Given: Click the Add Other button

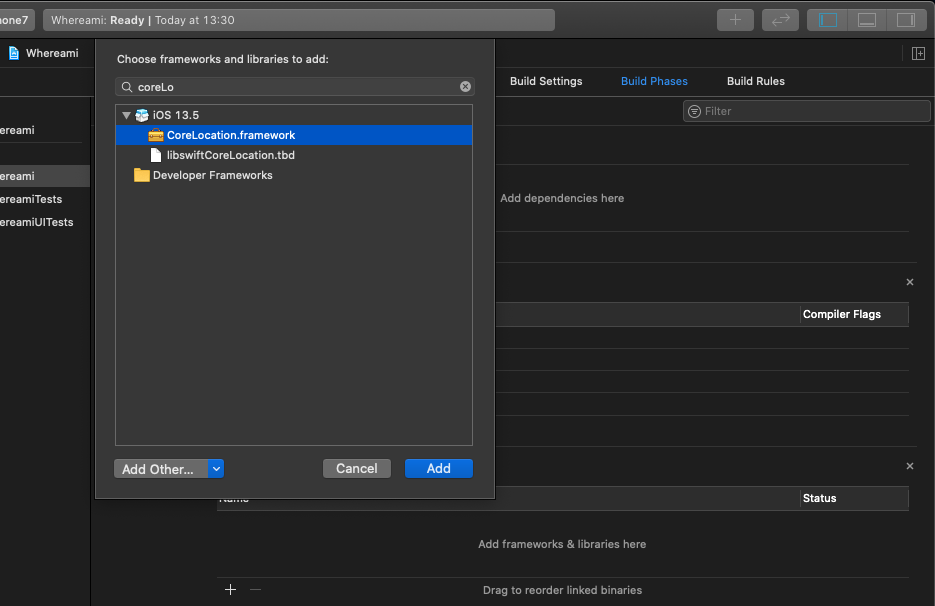Looking at the screenshot, I should (161, 469).
